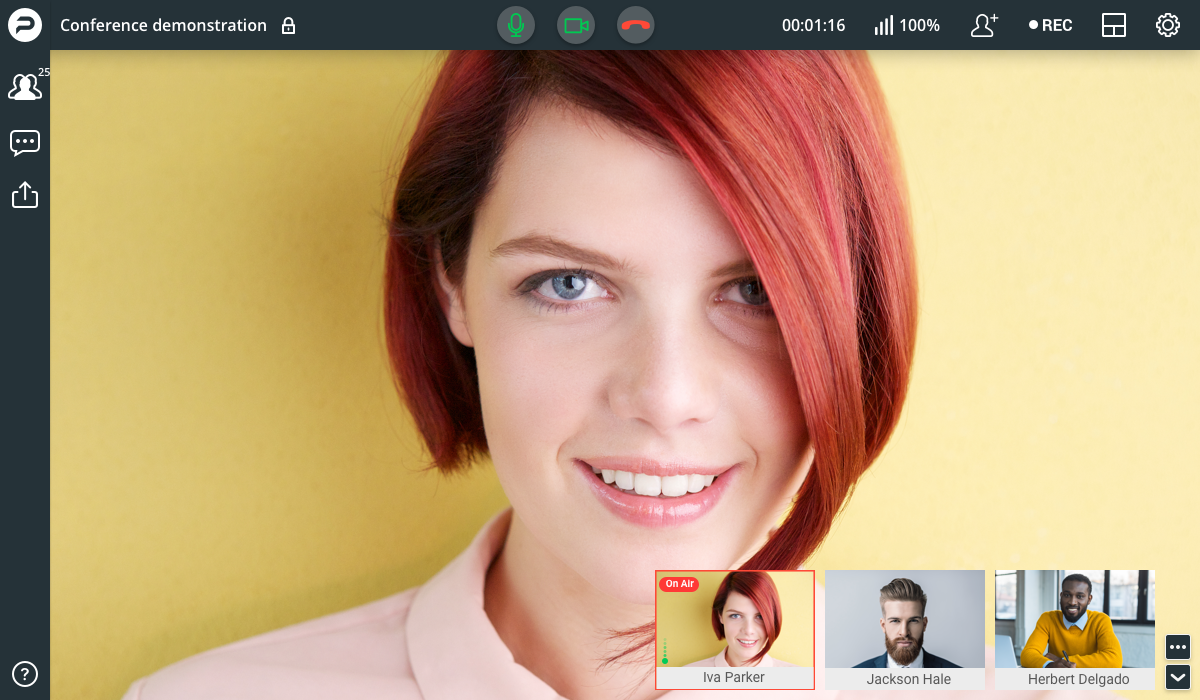
Task: Mute the microphone
Action: click(516, 25)
